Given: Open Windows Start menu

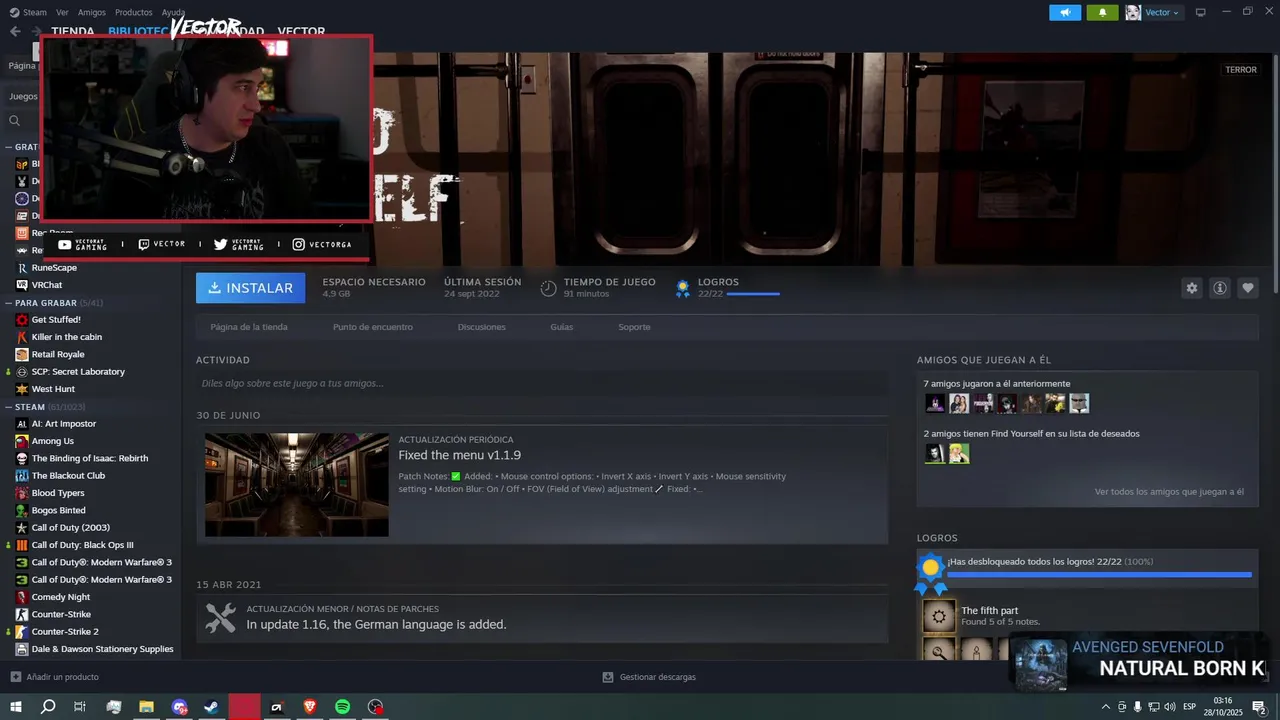Looking at the screenshot, I should 15,707.
